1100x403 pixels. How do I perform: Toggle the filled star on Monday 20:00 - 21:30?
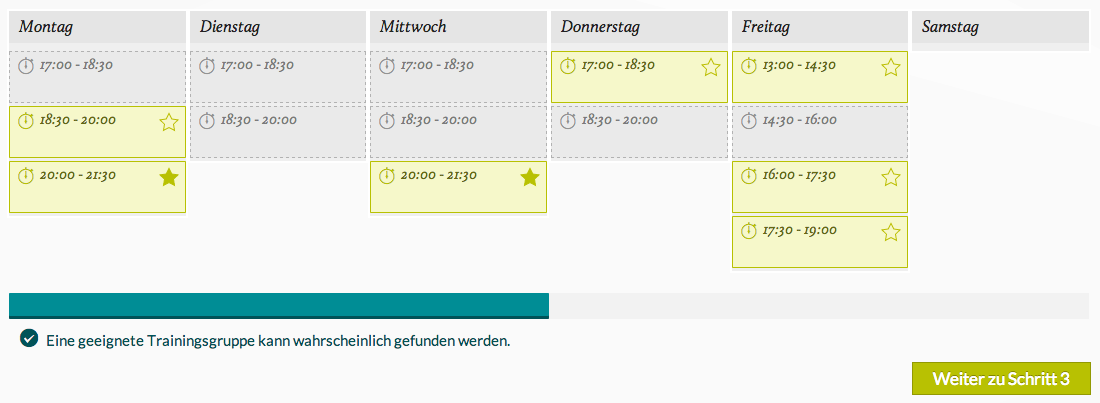coord(169,177)
